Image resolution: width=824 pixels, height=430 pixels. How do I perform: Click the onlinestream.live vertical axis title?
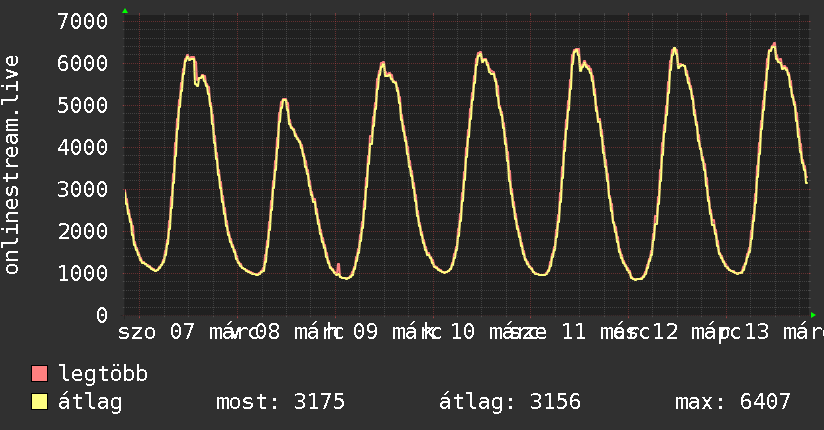coord(12,165)
